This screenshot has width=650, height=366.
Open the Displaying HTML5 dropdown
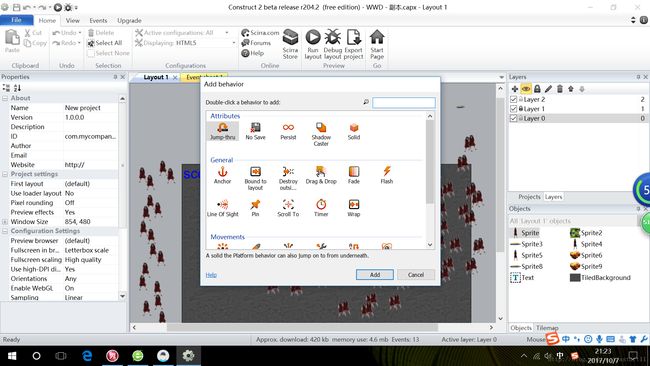pyautogui.click(x=233, y=43)
